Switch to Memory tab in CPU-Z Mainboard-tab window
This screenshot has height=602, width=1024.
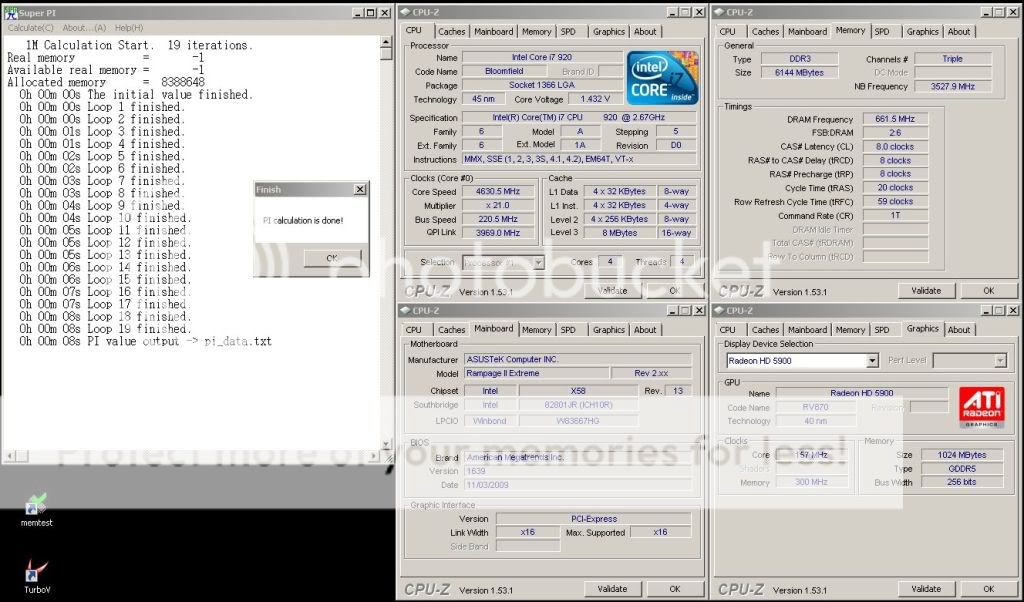[x=536, y=330]
